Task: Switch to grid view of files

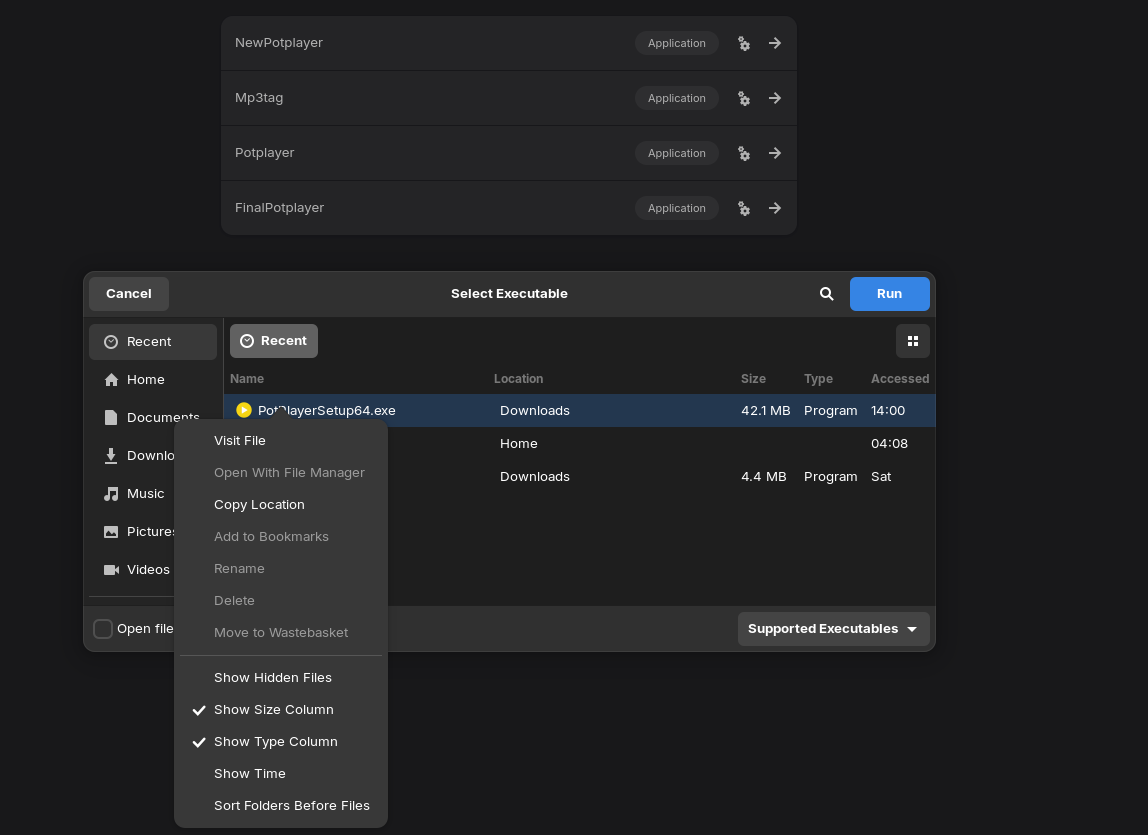Action: (x=913, y=341)
